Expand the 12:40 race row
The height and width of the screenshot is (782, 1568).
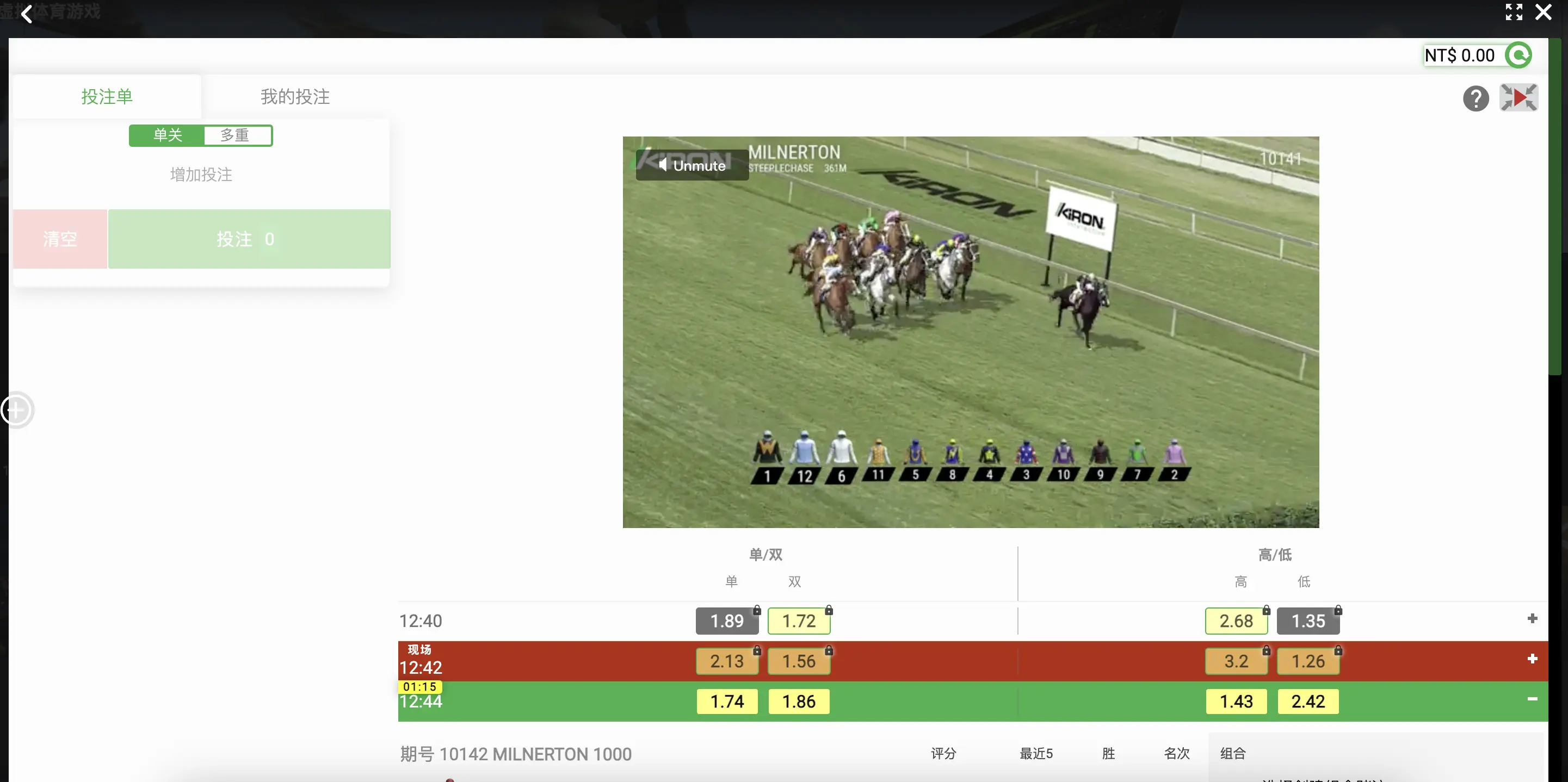tap(1532, 619)
